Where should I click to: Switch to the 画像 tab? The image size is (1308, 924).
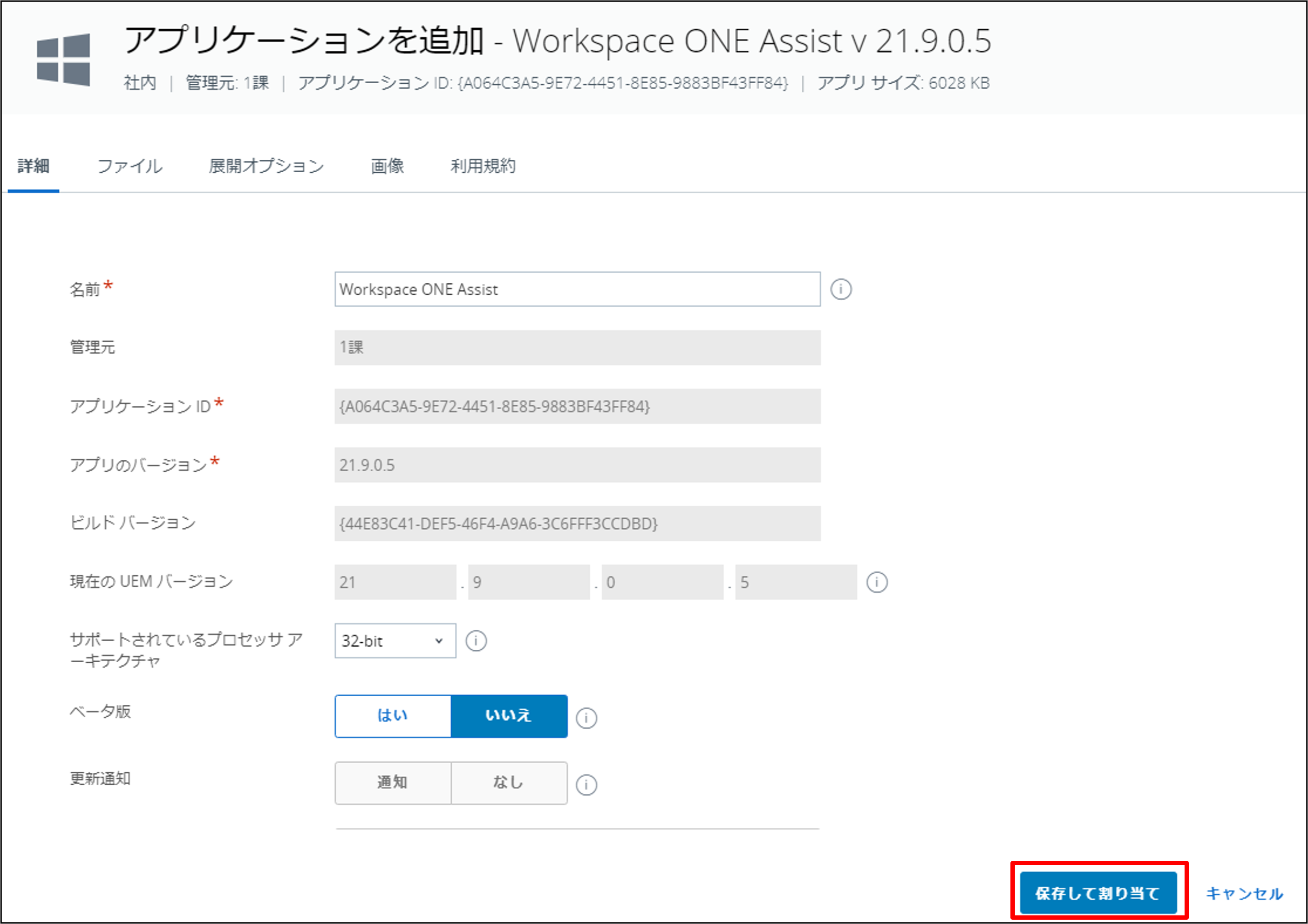(388, 167)
